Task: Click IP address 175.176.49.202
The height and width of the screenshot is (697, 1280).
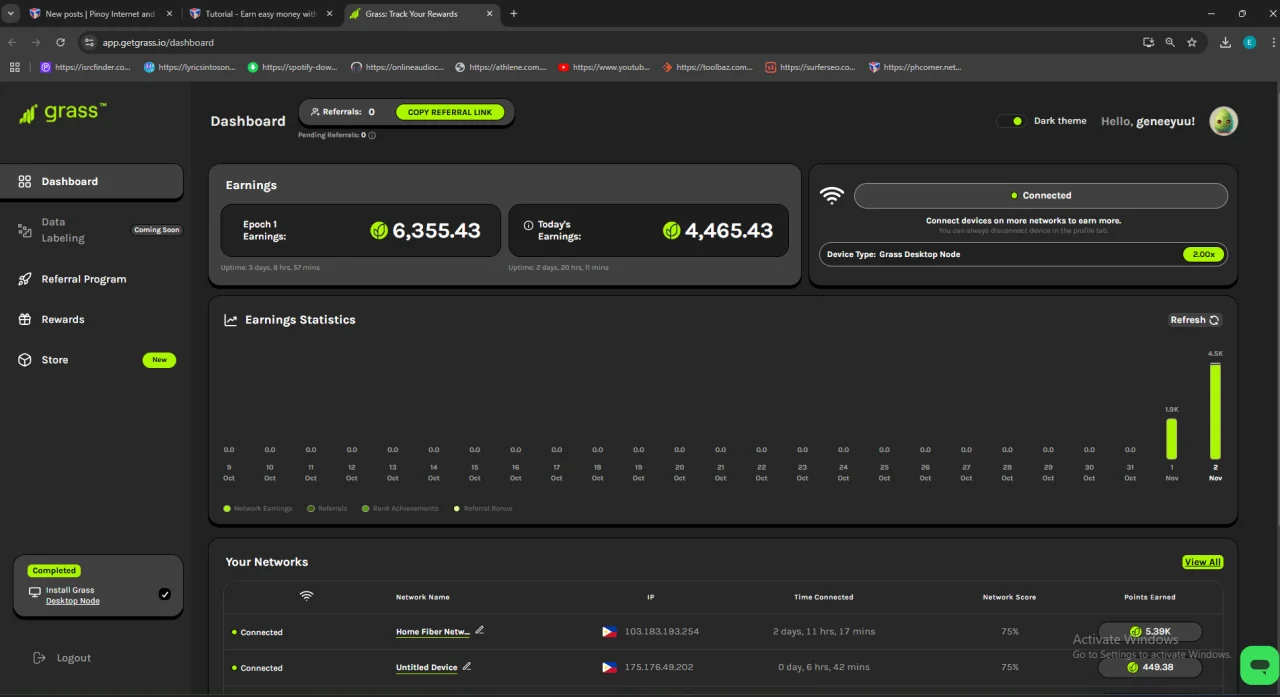Action: click(658, 667)
